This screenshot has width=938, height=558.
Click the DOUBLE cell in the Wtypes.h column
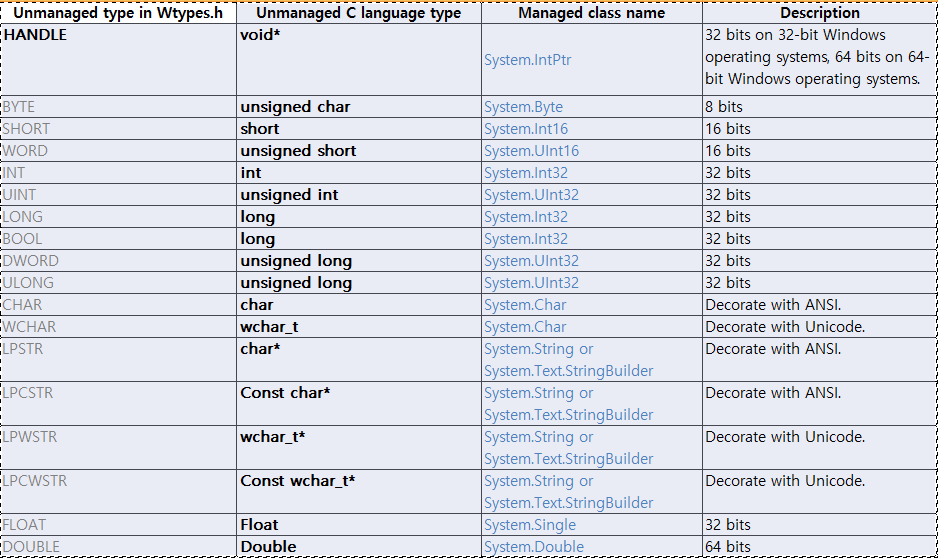coord(118,547)
